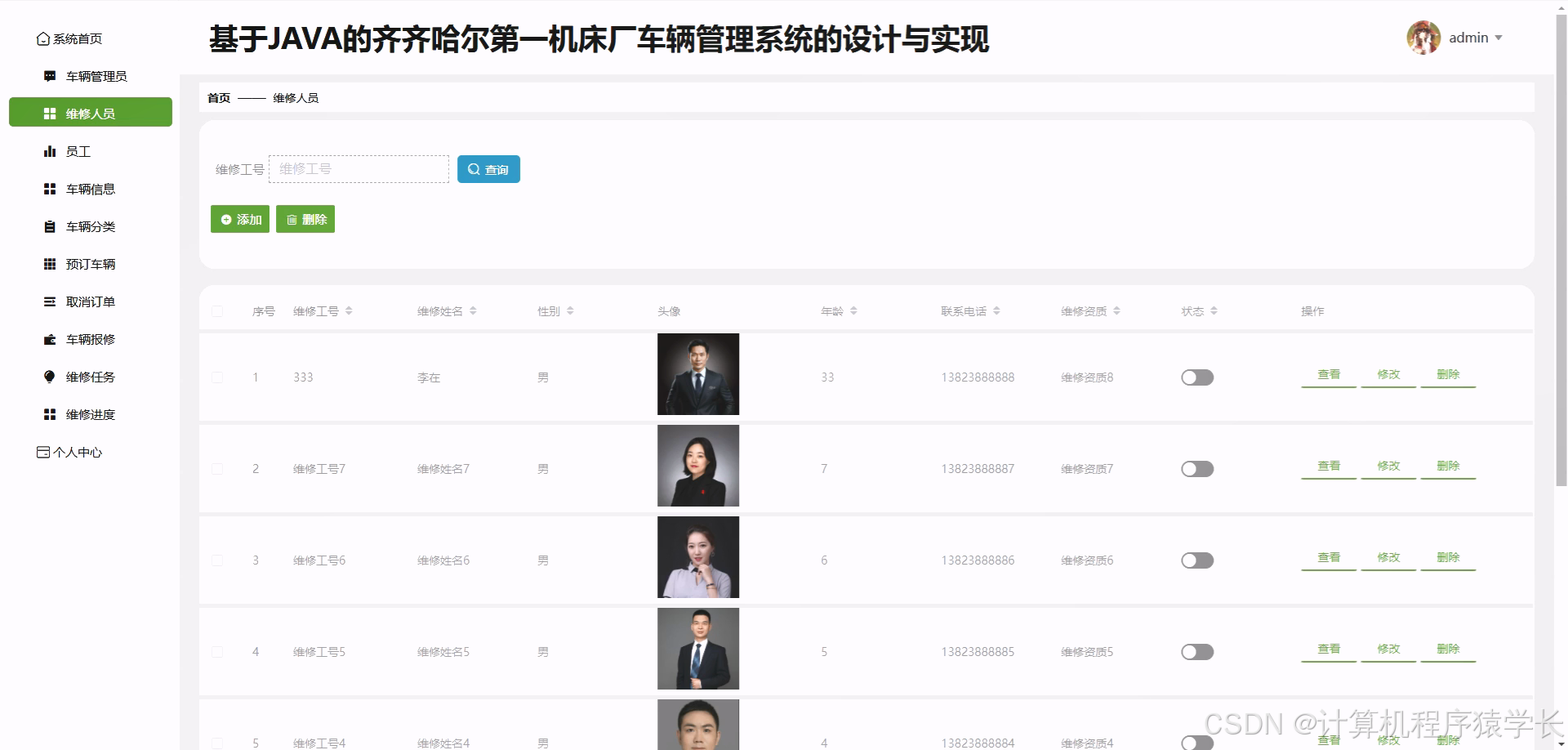Click the wallet icon for 车辆报修

coord(50,339)
